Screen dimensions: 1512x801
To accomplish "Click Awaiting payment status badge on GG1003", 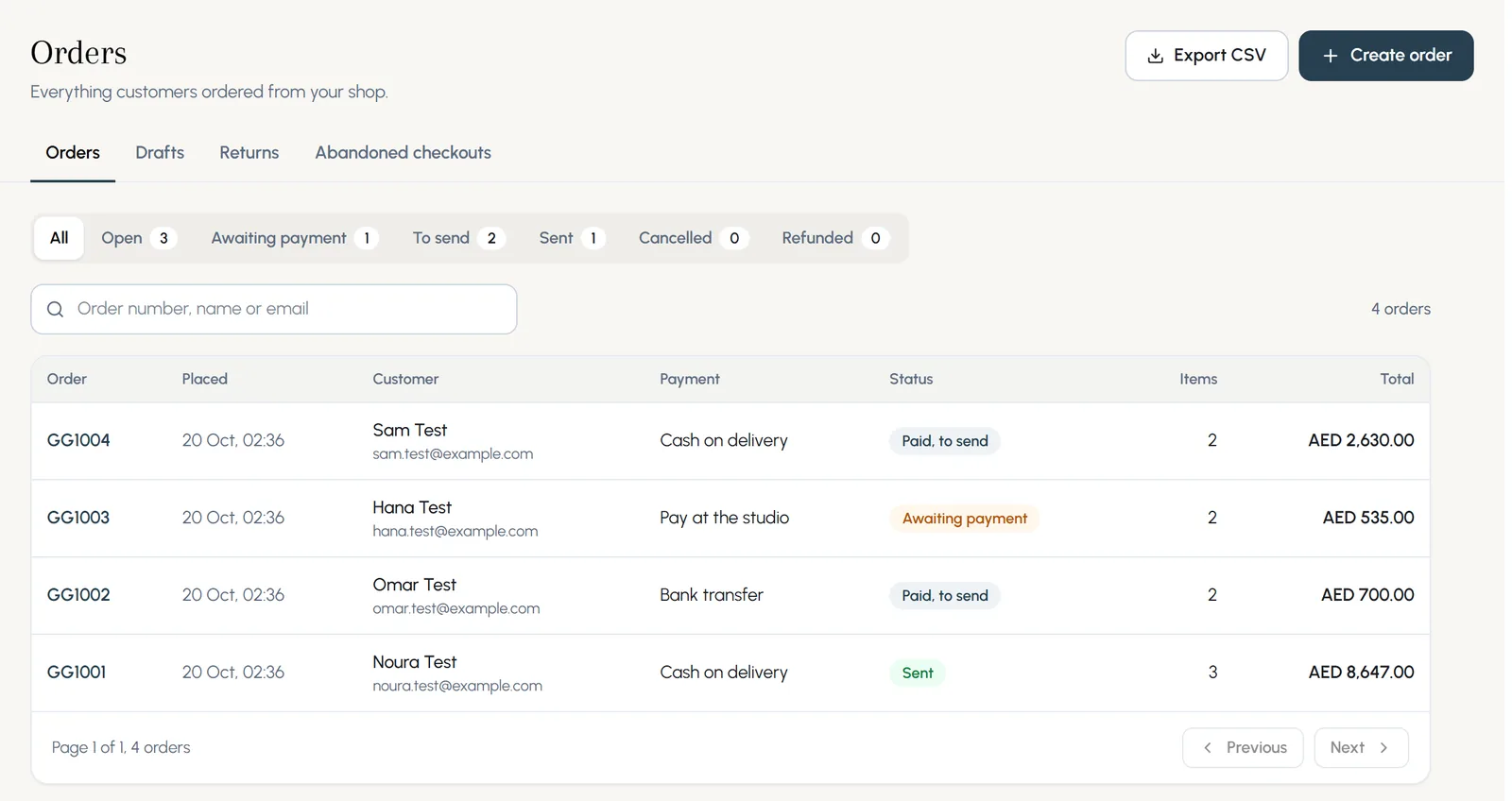I will pyautogui.click(x=964, y=519).
